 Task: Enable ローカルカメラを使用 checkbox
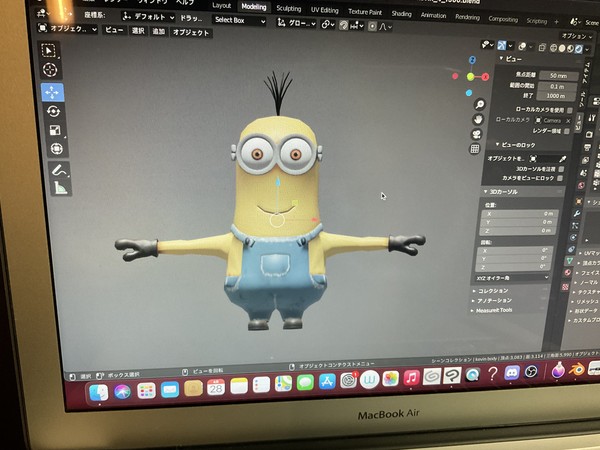point(570,111)
